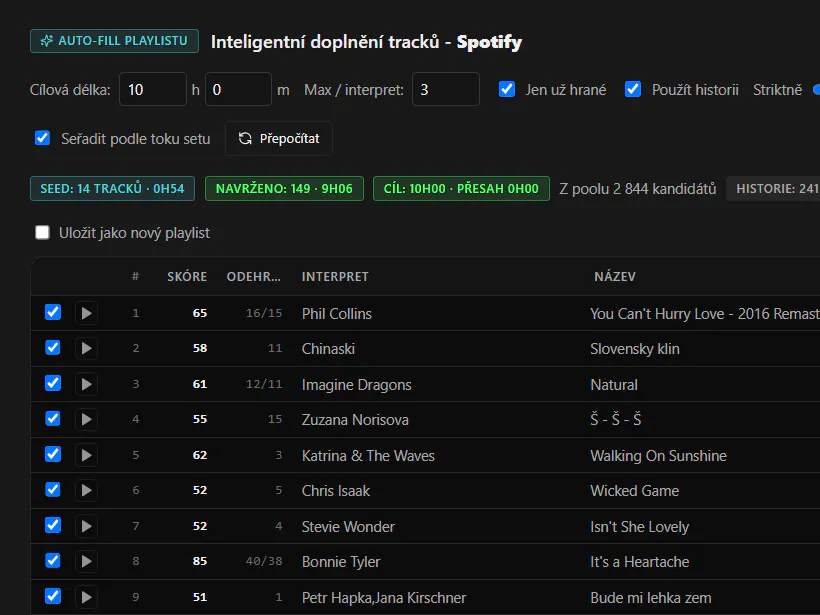820x615 pixels.
Task: Select Petr Hapka,Jana Kirschner artist cell
Action: (x=384, y=598)
